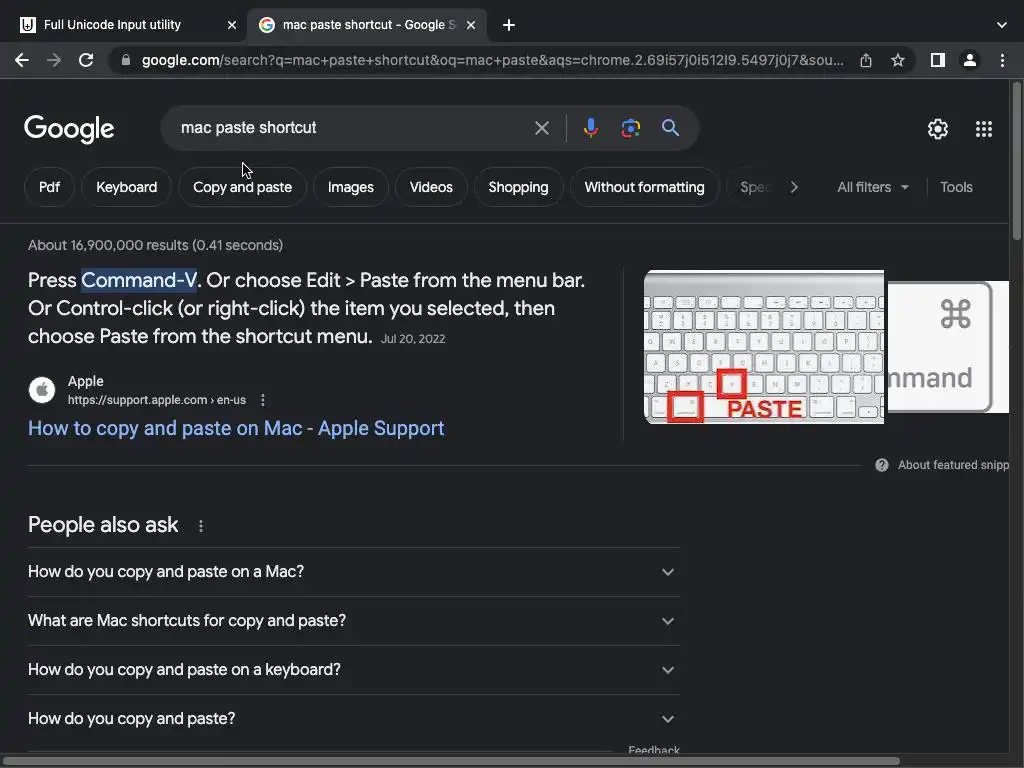Open more options for Apple result
The height and width of the screenshot is (768, 1024).
(263, 400)
